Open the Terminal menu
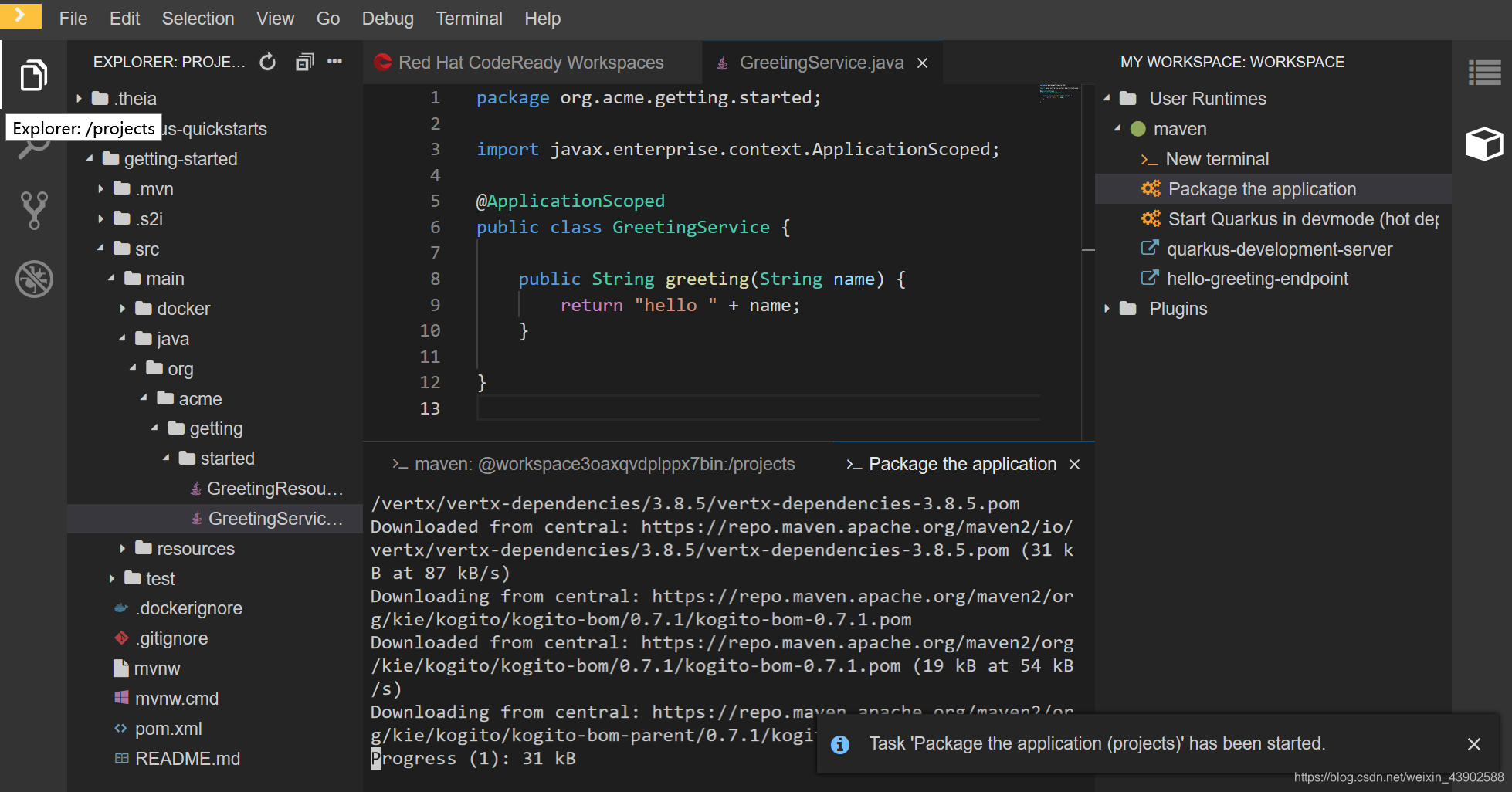Image resolution: width=1512 pixels, height=792 pixels. (x=469, y=19)
